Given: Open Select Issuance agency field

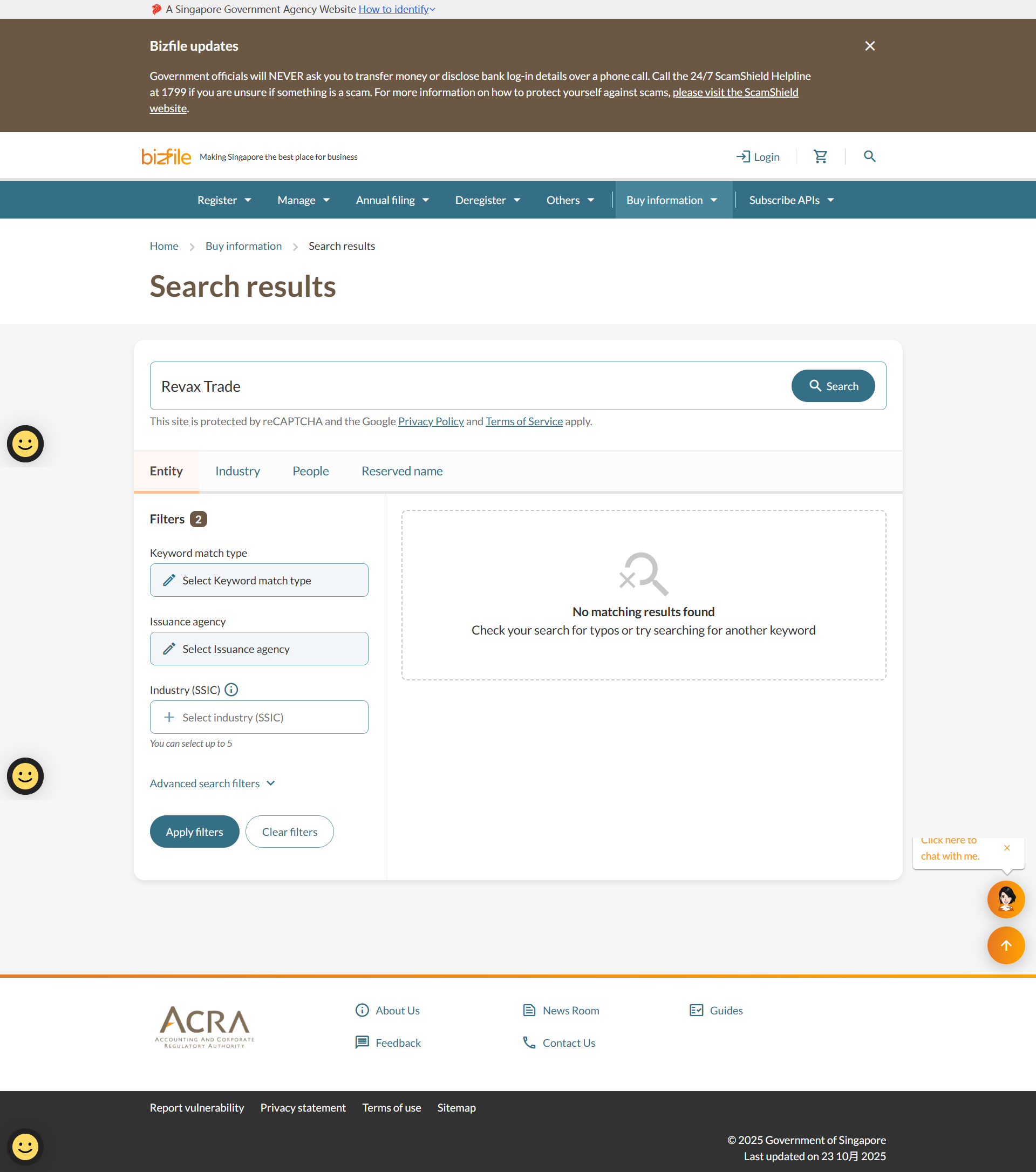Looking at the screenshot, I should coord(259,649).
